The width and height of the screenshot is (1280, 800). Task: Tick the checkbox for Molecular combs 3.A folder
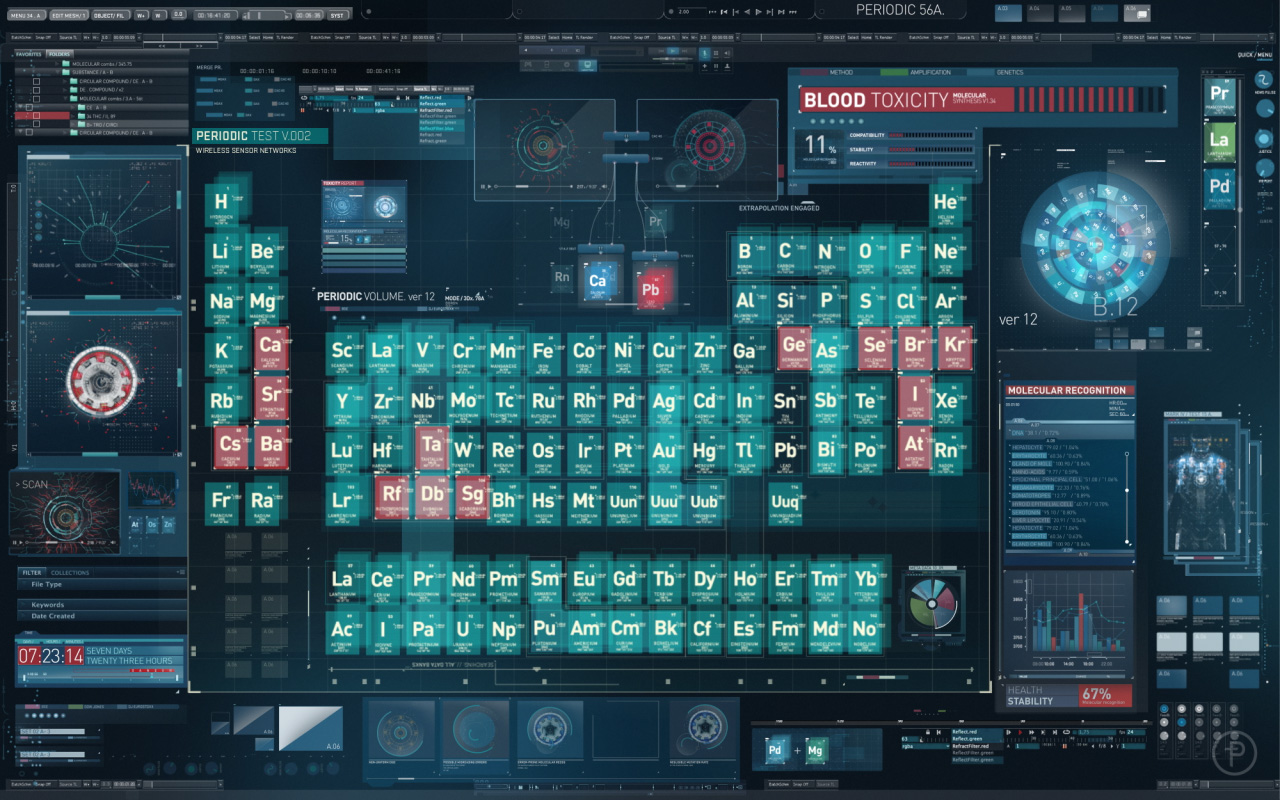tap(36, 99)
